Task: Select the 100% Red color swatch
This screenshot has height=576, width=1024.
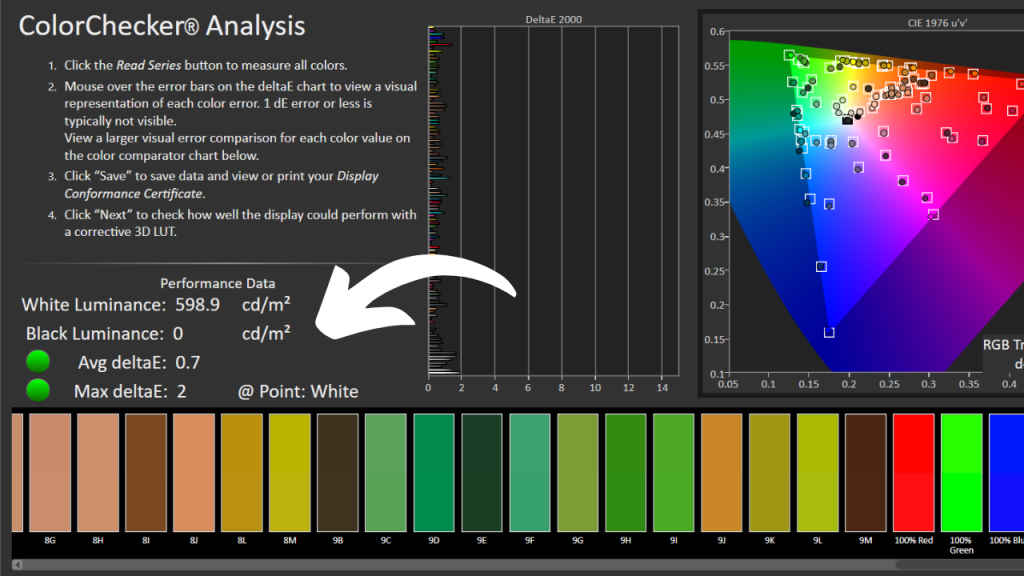Action: click(x=914, y=472)
